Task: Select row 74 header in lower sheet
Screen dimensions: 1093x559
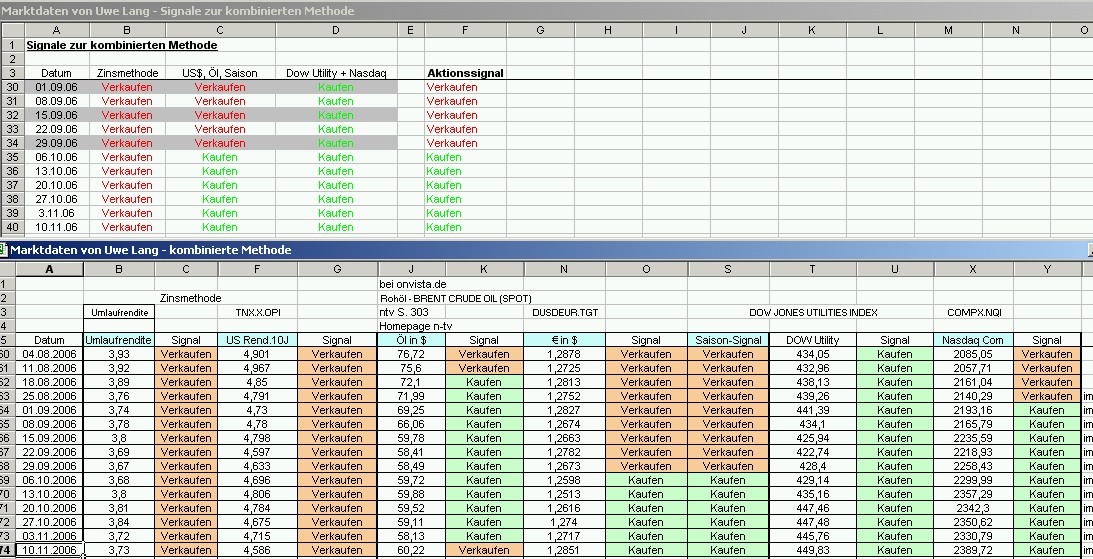Action: click(7, 550)
